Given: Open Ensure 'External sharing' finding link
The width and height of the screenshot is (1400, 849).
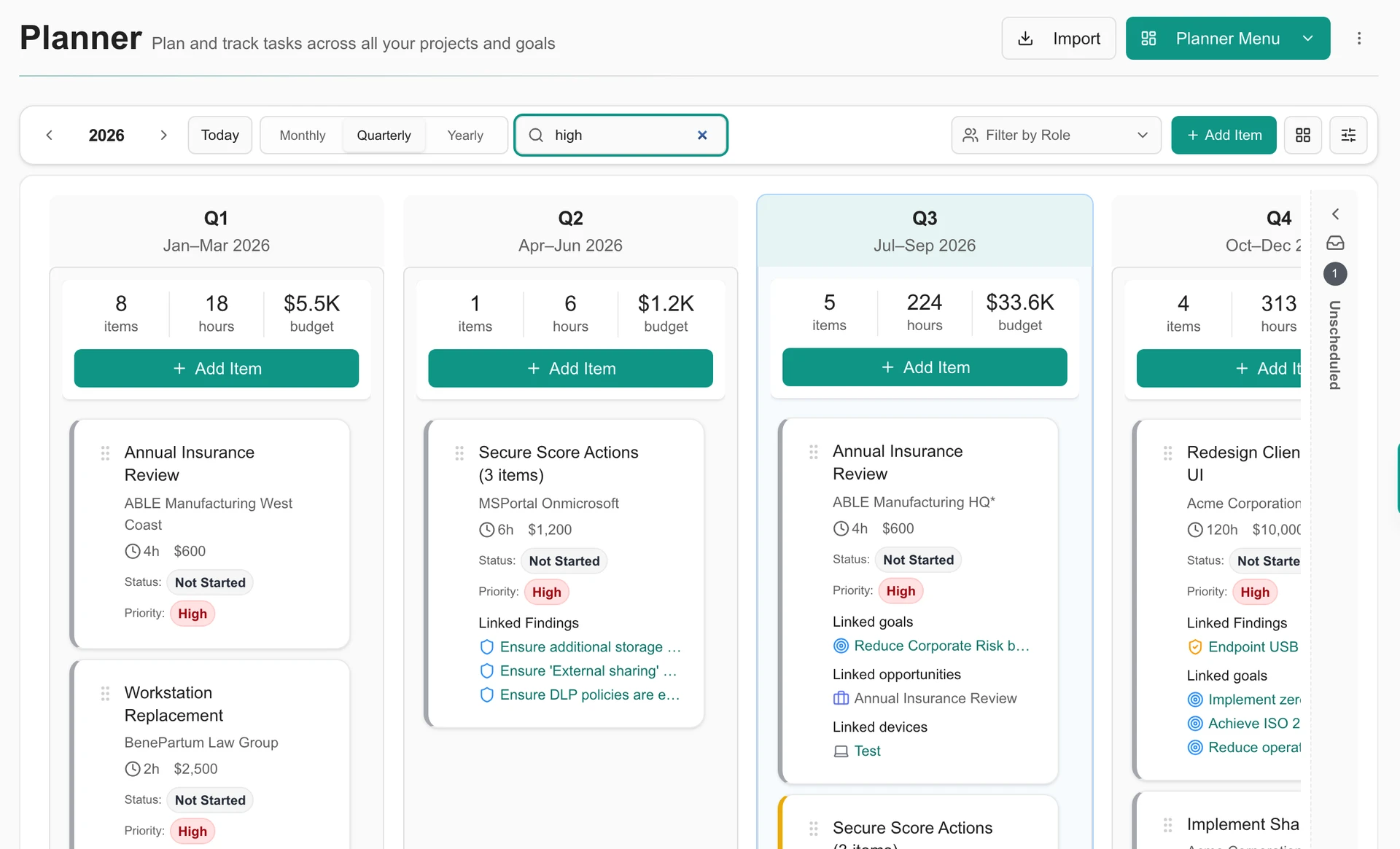Looking at the screenshot, I should pos(588,671).
